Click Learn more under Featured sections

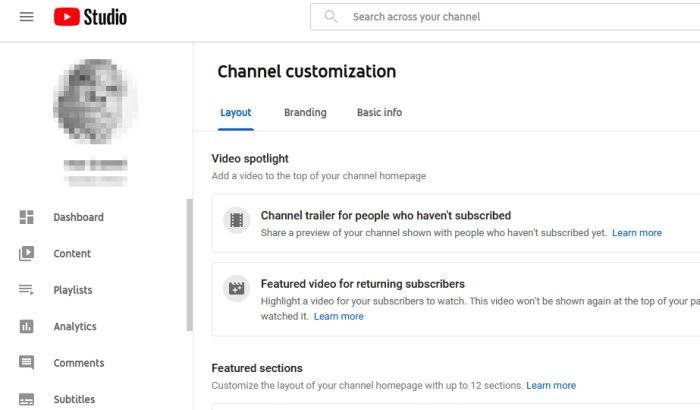(551, 385)
